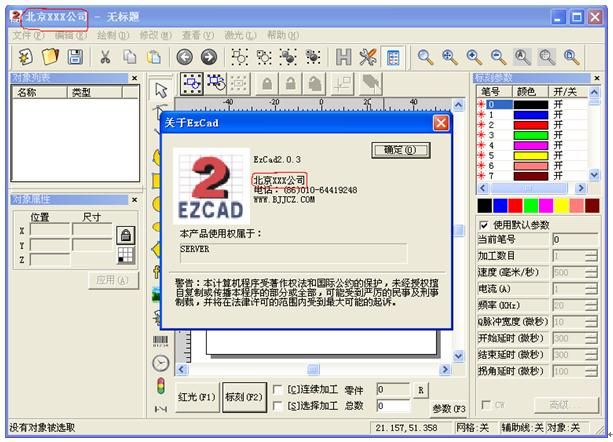
Task: Click the grid reference point icon
Action: 126,255
